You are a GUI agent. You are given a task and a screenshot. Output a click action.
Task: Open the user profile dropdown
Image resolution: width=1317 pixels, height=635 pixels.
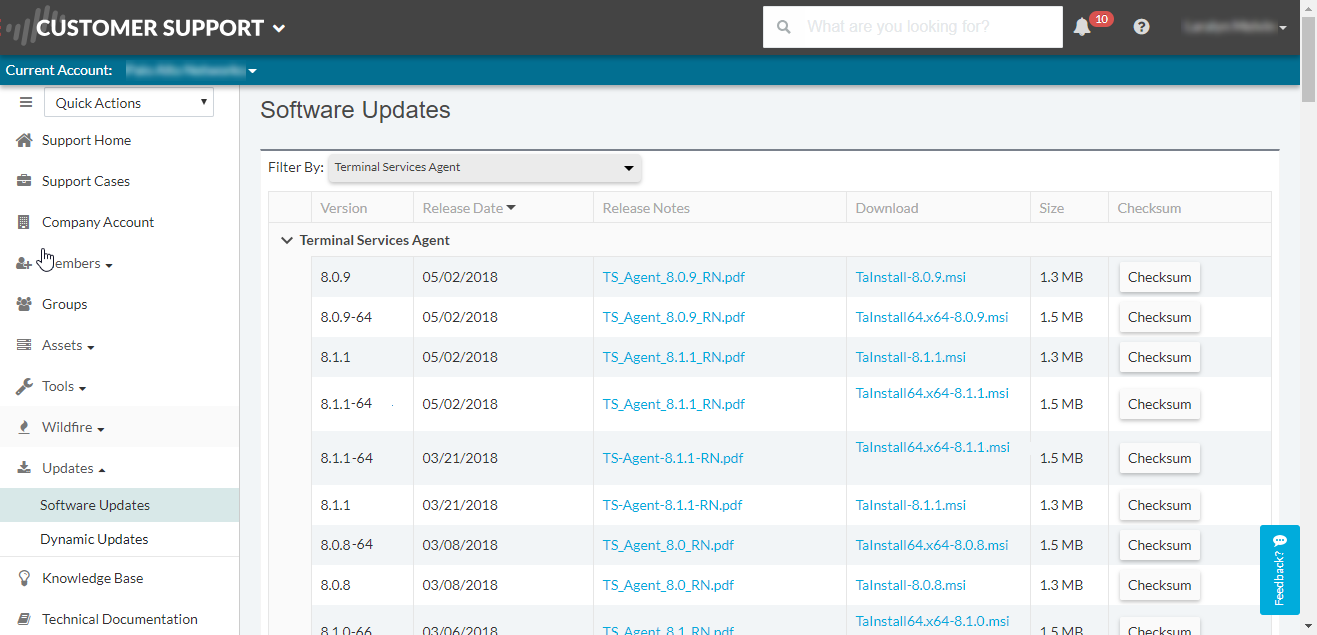pyautogui.click(x=1235, y=27)
